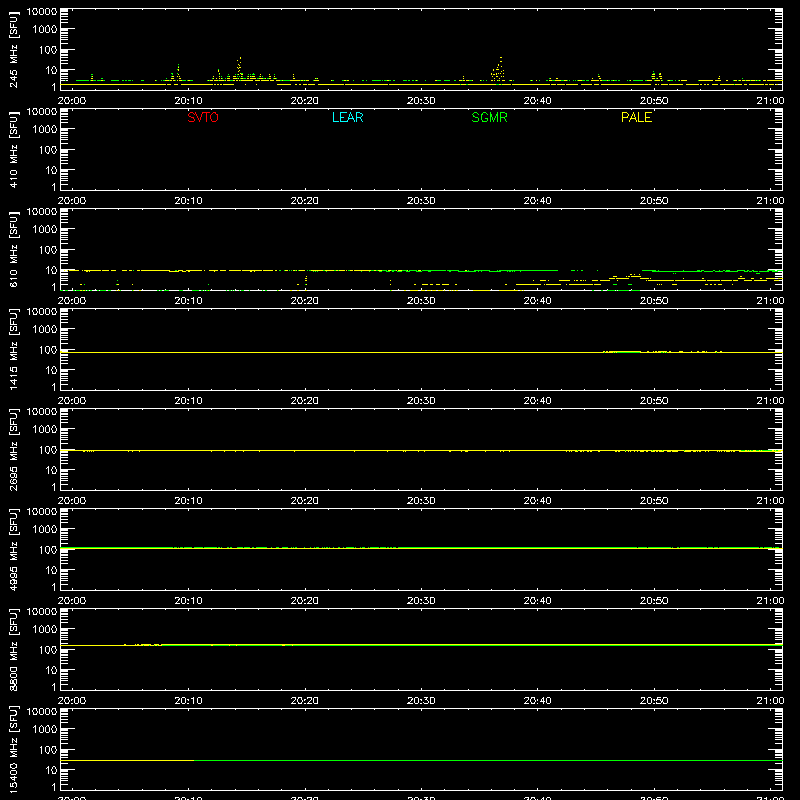Select the 410 MHz [SFU] axis title
This screenshot has width=800, height=800.
(14, 148)
